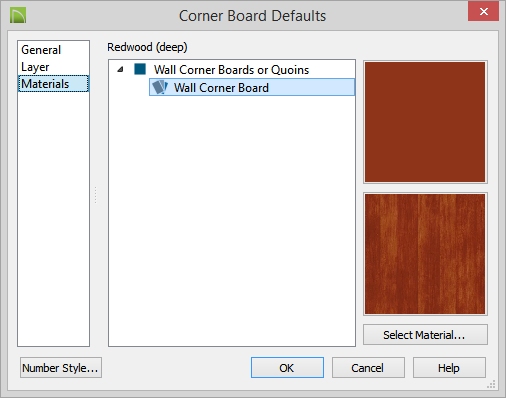Click the blue square icon beside Wall Corner Boards
Viewport: 506px width, 398px height.
pos(140,69)
